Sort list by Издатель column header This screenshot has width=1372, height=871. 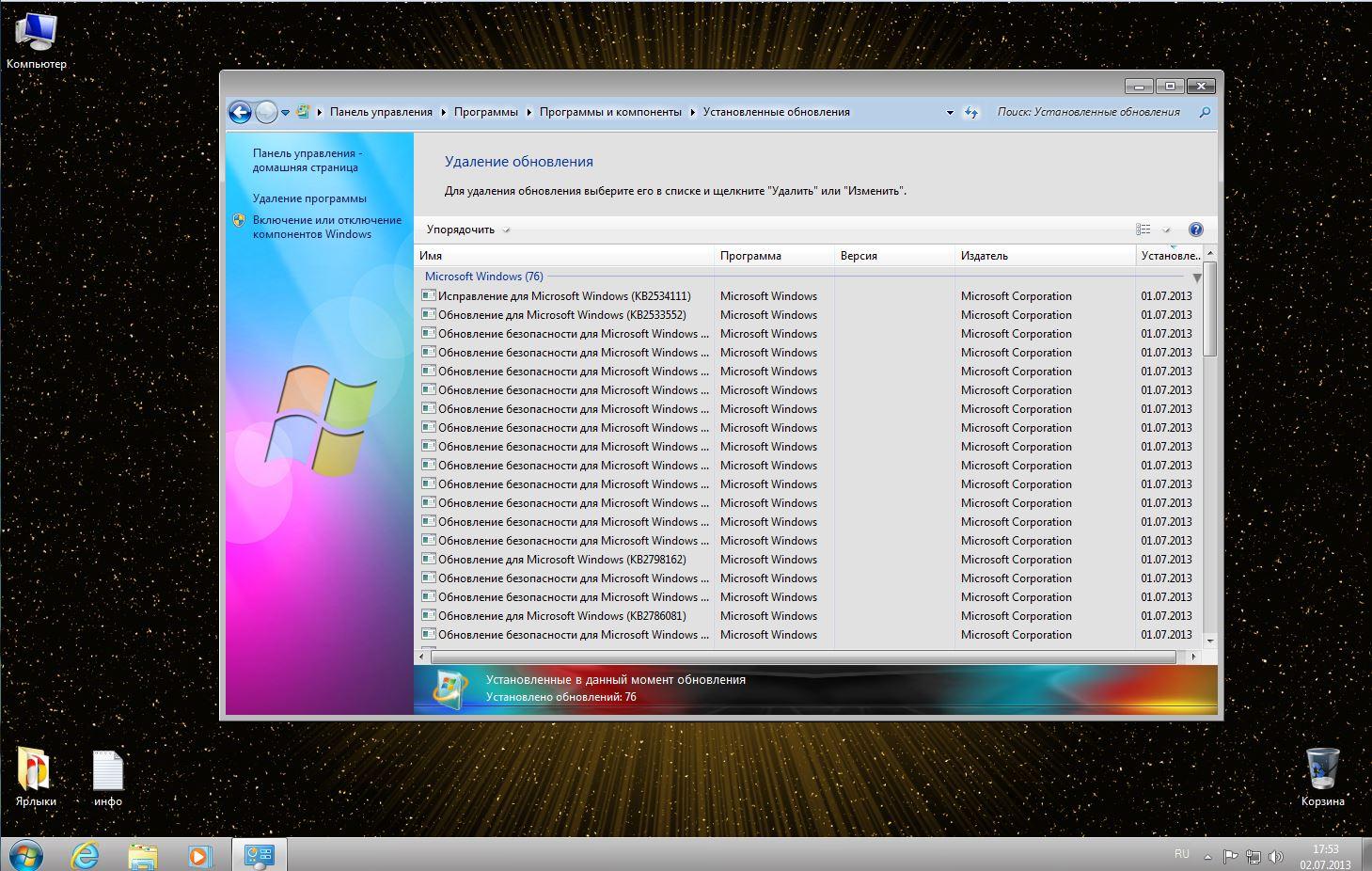984,256
